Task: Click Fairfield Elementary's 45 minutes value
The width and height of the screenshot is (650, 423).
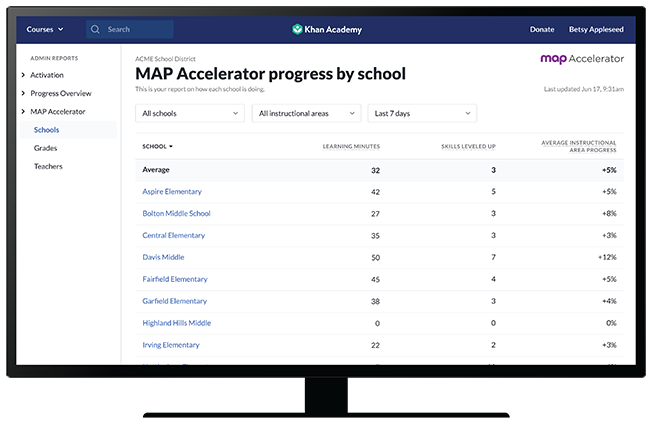Action: point(376,280)
